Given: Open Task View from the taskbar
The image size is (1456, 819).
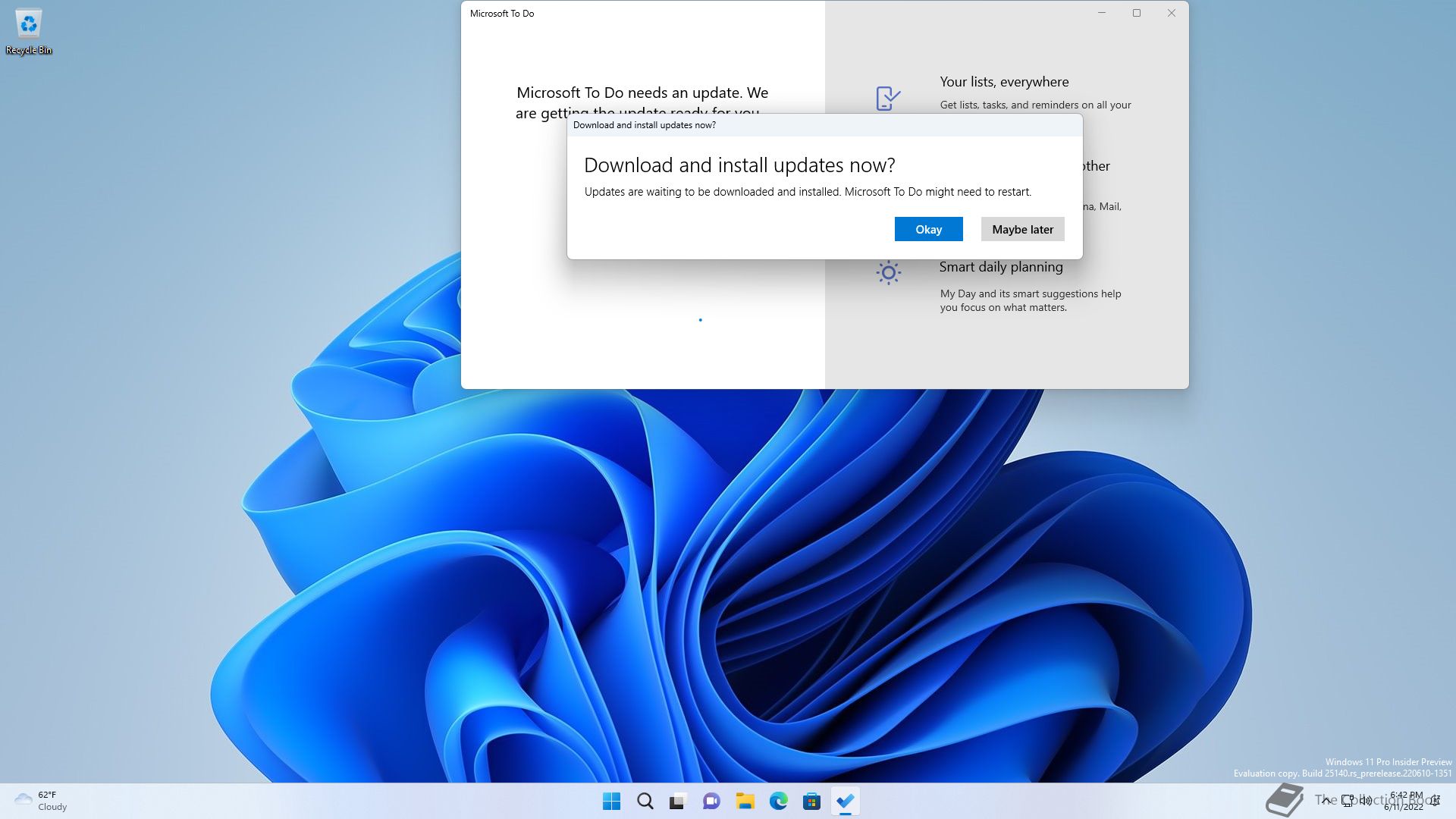Looking at the screenshot, I should coord(678,801).
